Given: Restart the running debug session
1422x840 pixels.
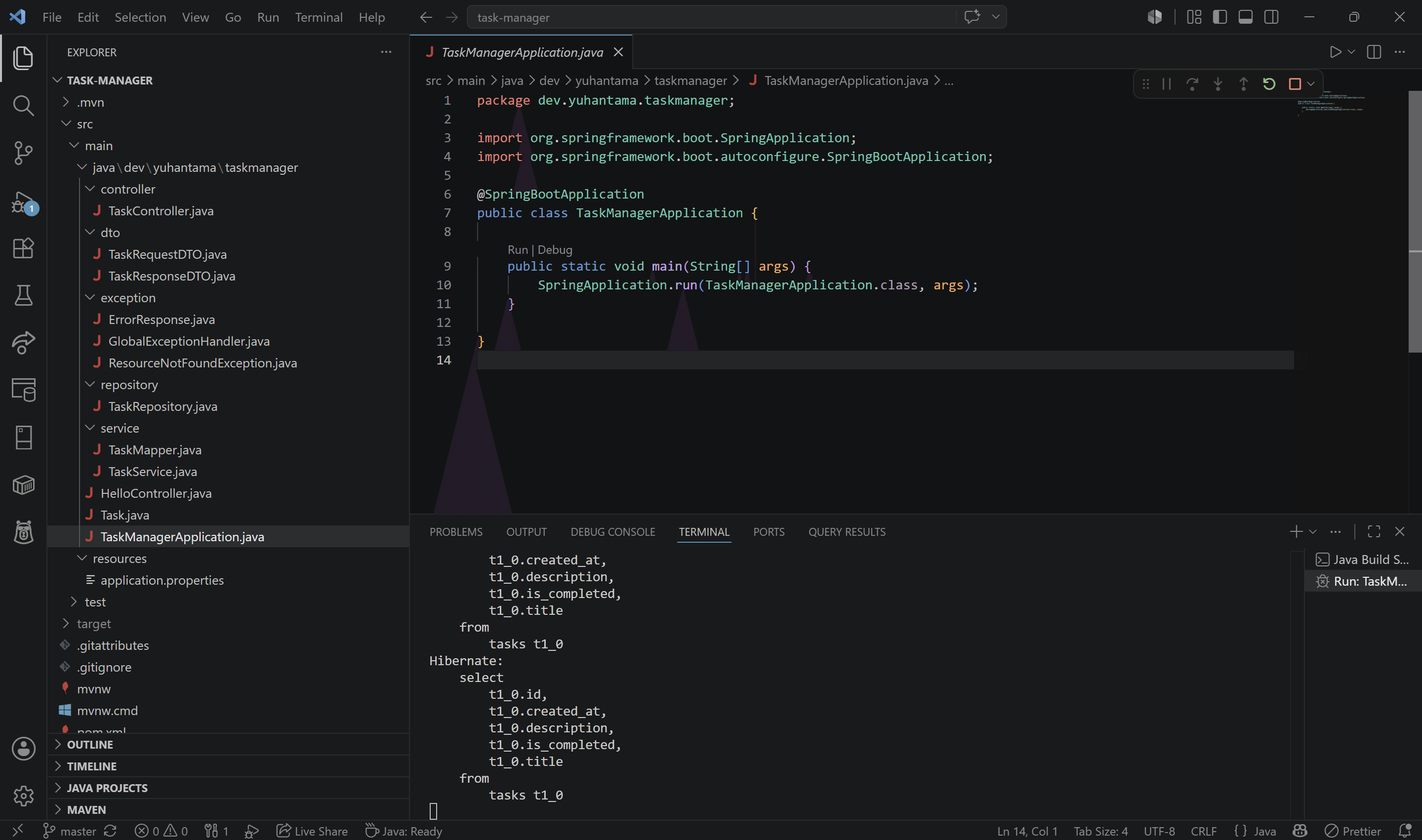Looking at the screenshot, I should [1269, 84].
